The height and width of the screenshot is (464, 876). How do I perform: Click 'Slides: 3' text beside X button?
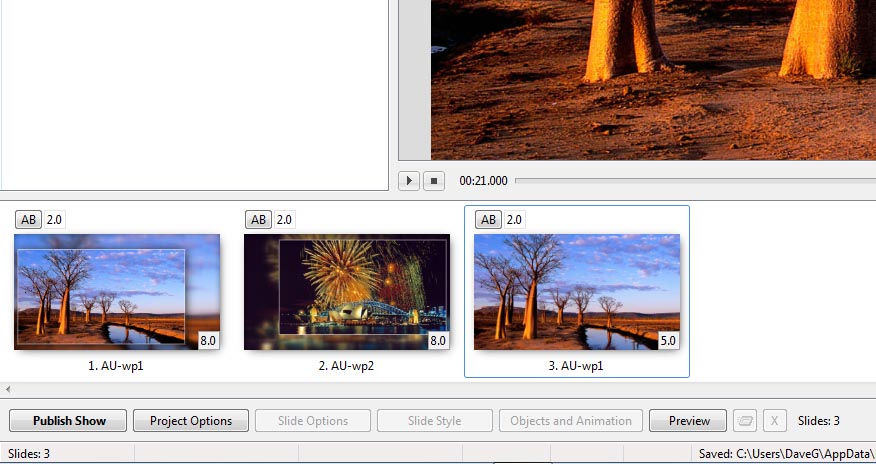click(818, 420)
